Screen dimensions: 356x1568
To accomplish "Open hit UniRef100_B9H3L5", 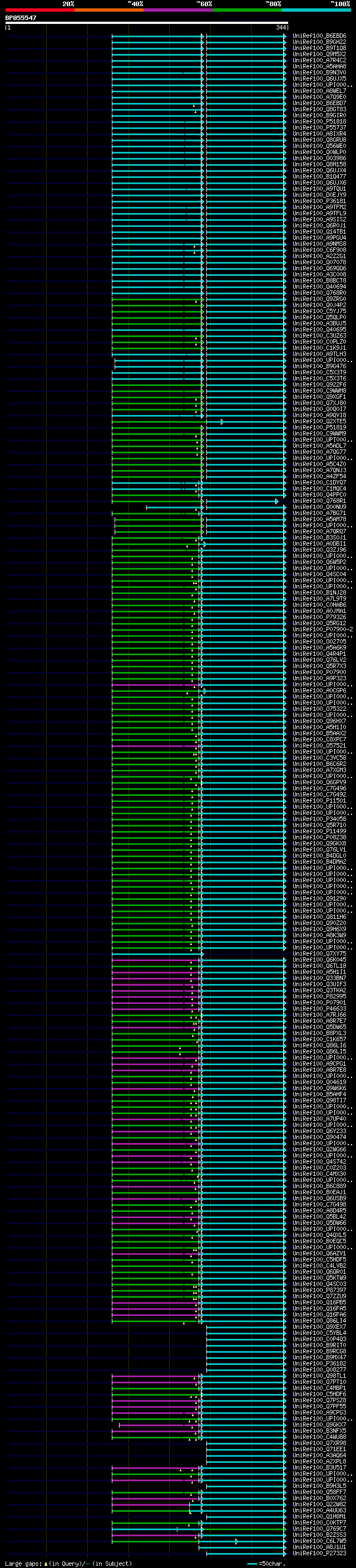I will point(319,1486).
